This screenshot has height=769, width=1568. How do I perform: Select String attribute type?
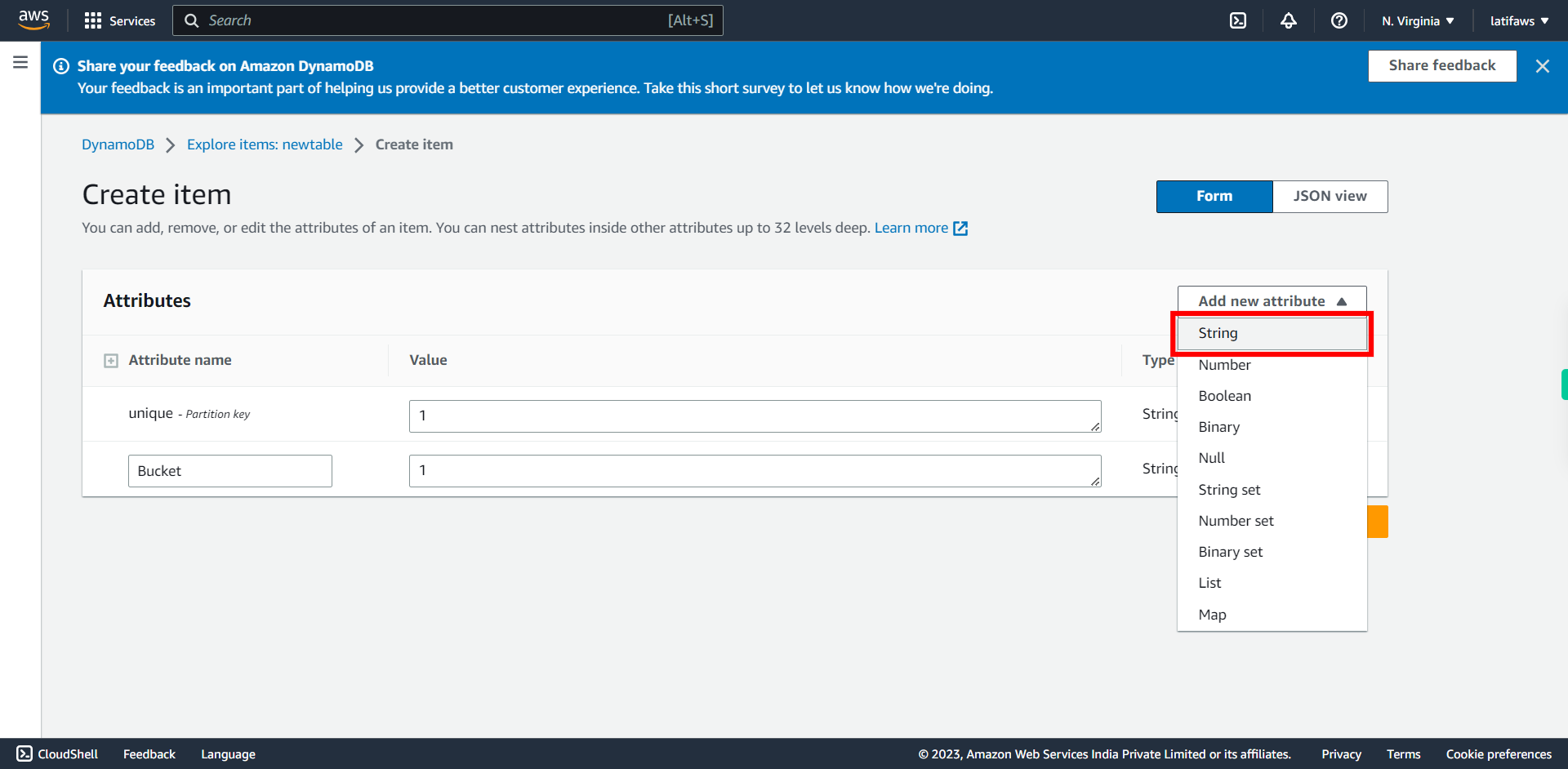(1272, 333)
